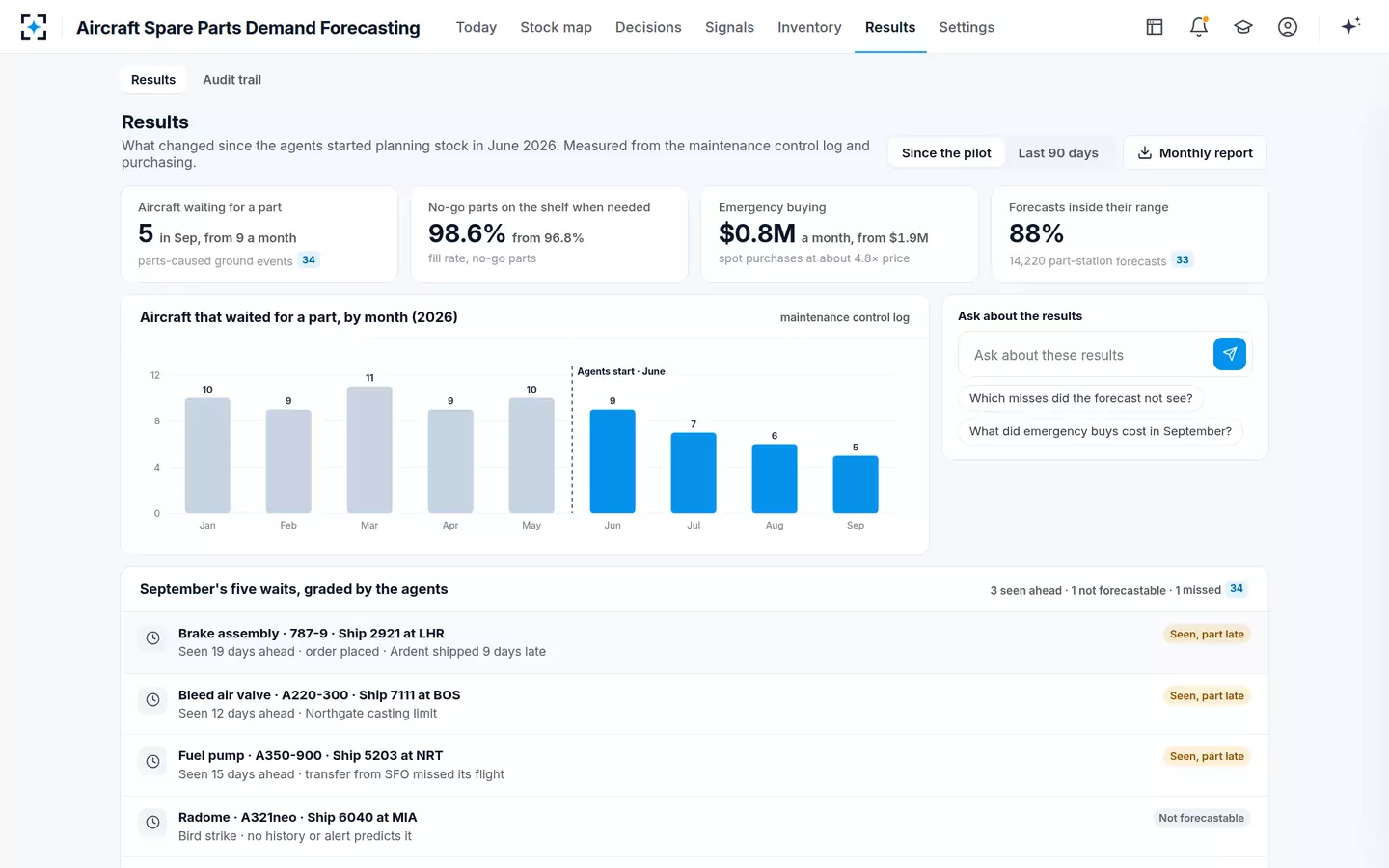Open reference 33 on the forecasts card
This screenshot has width=1389, height=868.
point(1183,259)
